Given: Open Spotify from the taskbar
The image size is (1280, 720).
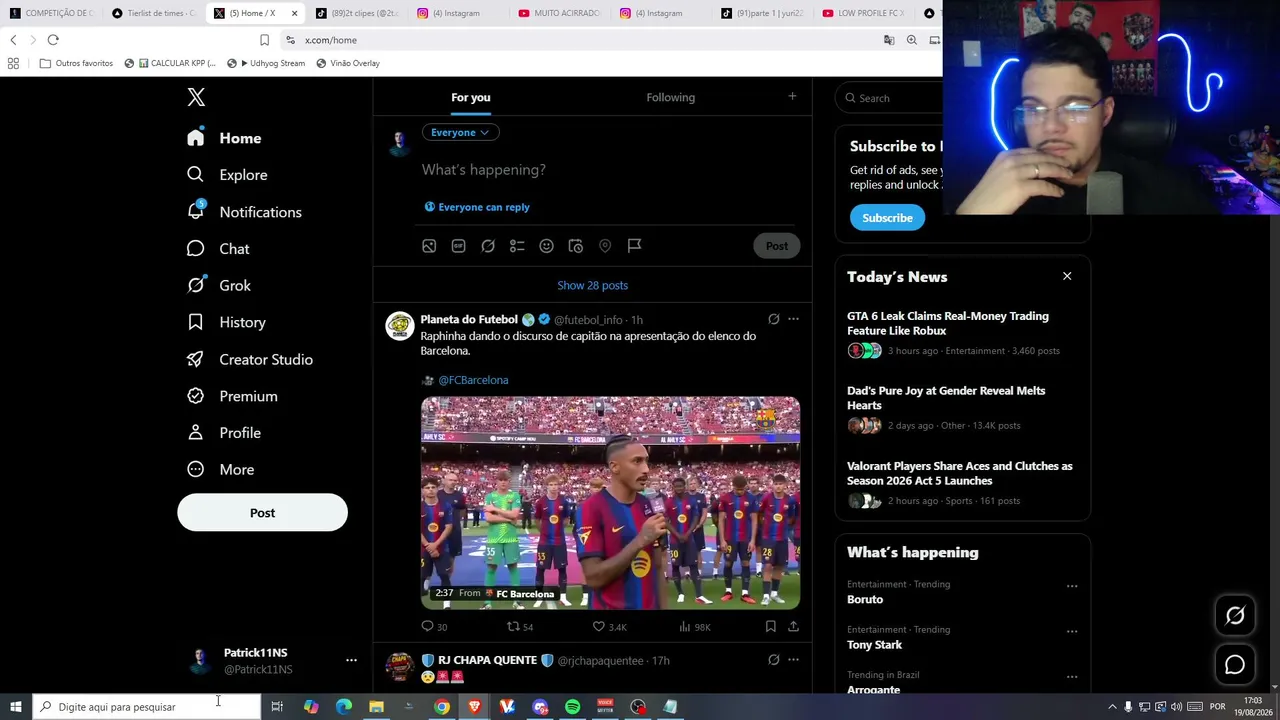Looking at the screenshot, I should tap(572, 707).
